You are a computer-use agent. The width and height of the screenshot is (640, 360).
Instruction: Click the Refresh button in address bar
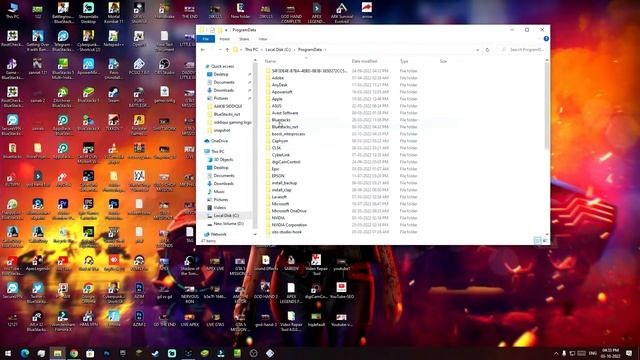(x=487, y=50)
